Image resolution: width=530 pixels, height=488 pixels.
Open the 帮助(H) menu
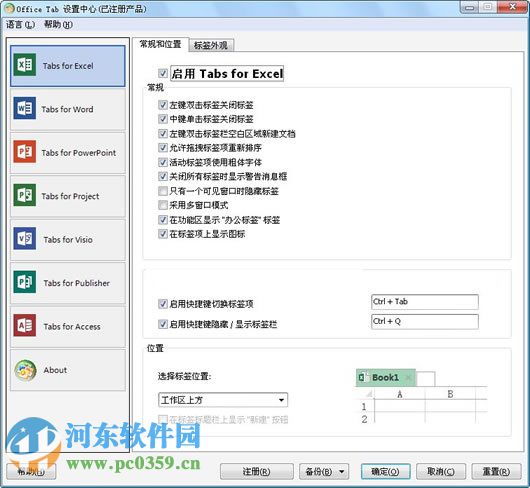58,24
